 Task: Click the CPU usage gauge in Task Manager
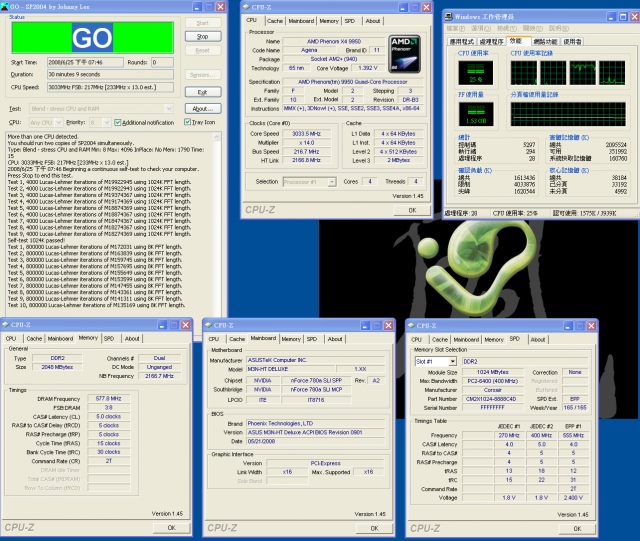tap(476, 73)
